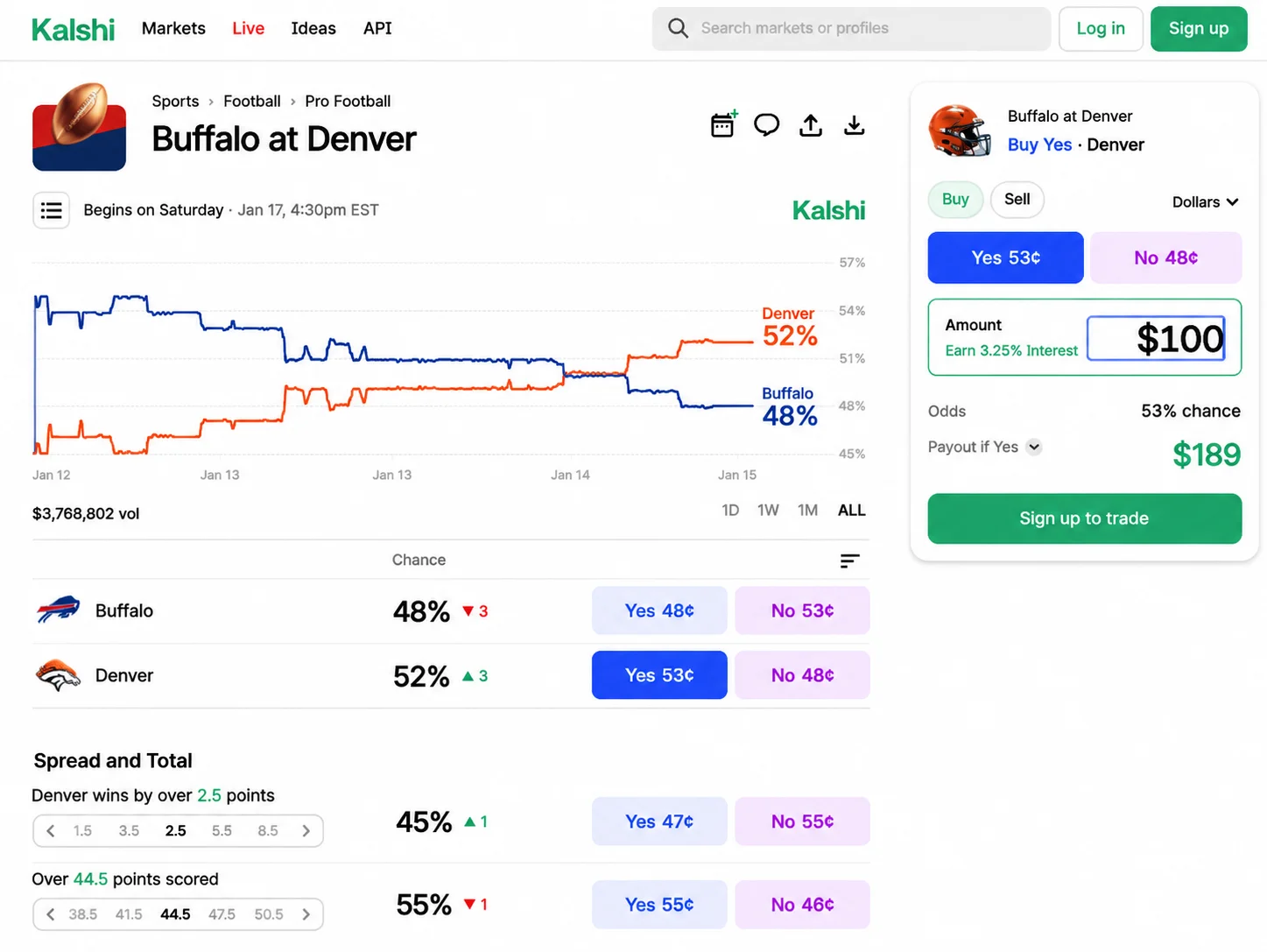Select 5.5 spread option
Viewport: 1267px width, 952px height.
pyautogui.click(x=222, y=831)
